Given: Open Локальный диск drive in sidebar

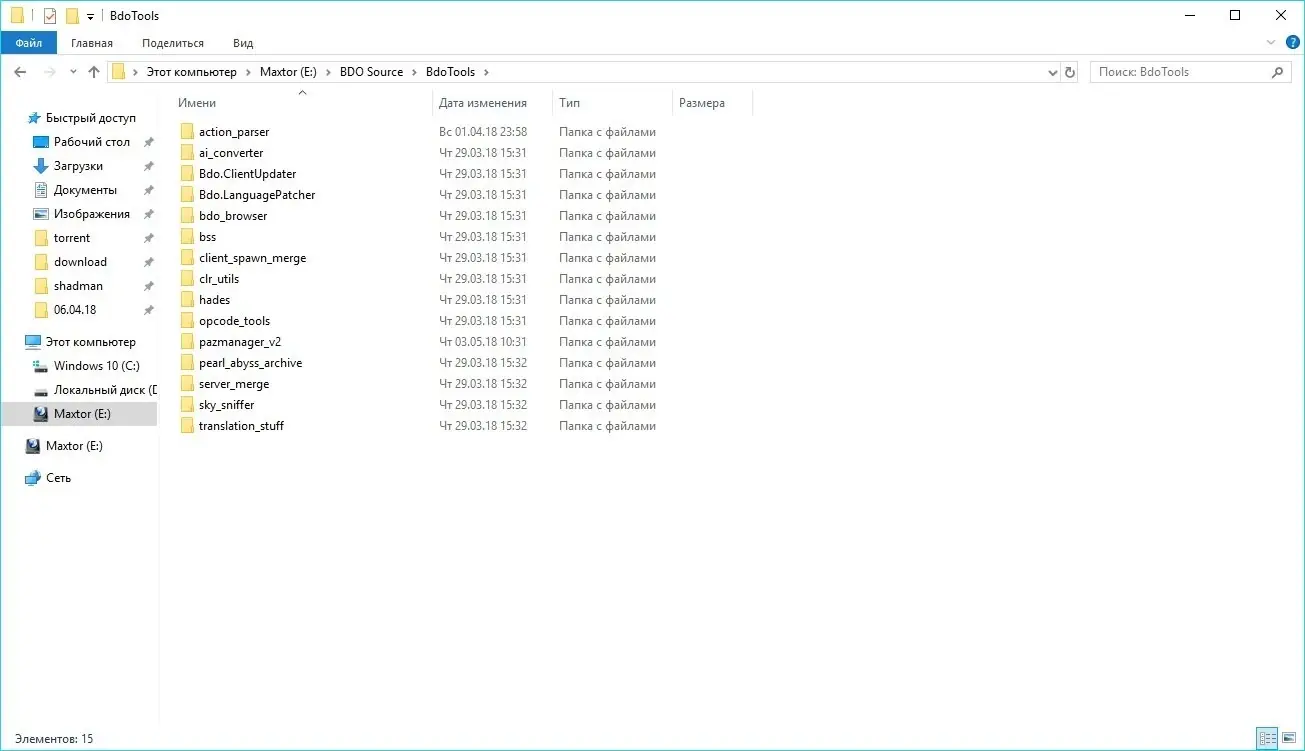Looking at the screenshot, I should click(x=104, y=390).
